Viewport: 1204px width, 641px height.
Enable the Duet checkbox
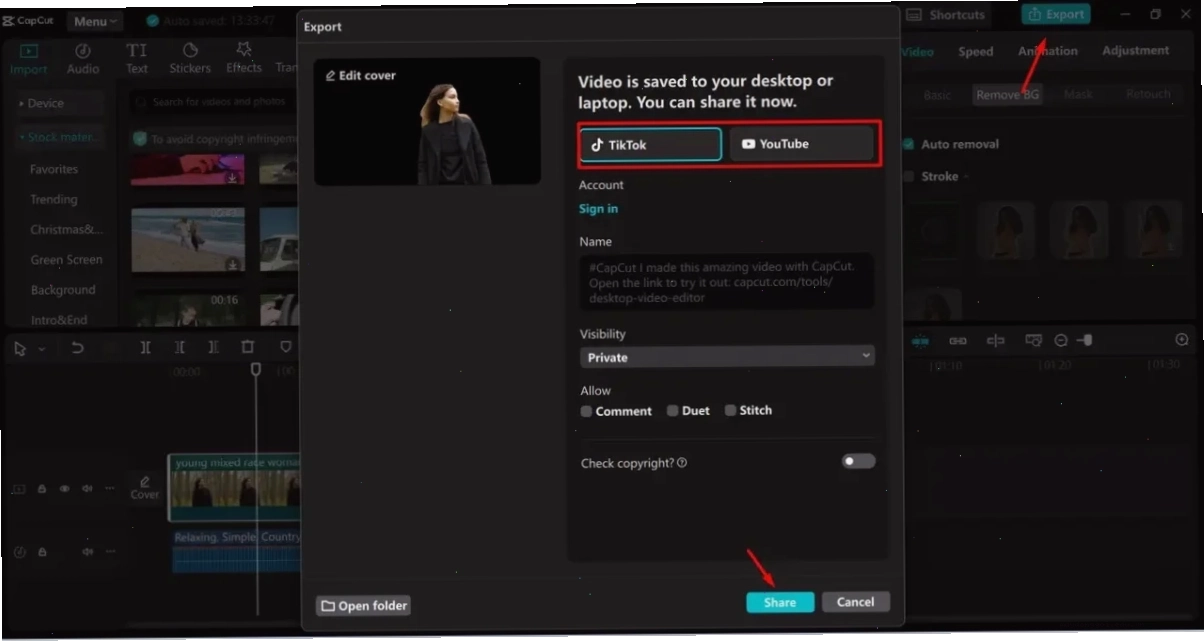673,410
